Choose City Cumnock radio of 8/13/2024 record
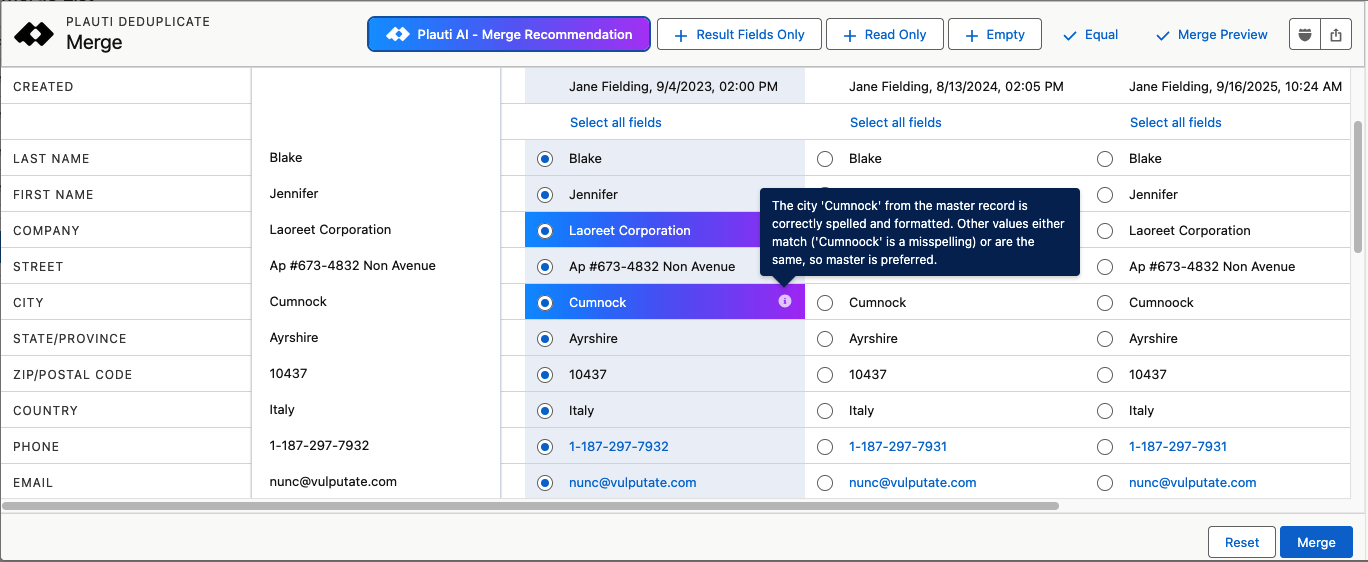This screenshot has width=1368, height=562. [825, 302]
